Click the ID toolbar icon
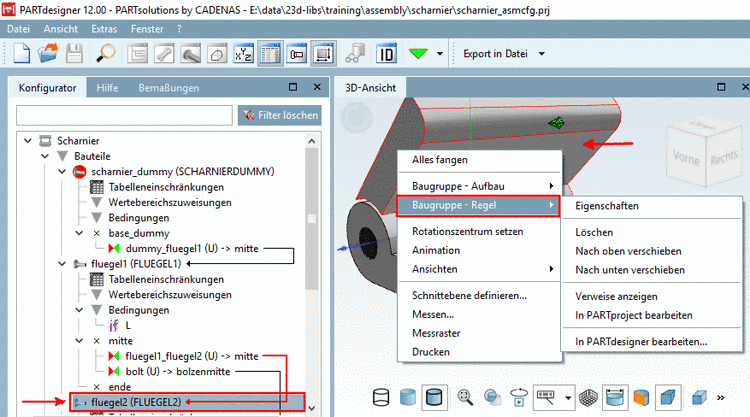Image resolution: width=750 pixels, height=417 pixels. [386, 54]
